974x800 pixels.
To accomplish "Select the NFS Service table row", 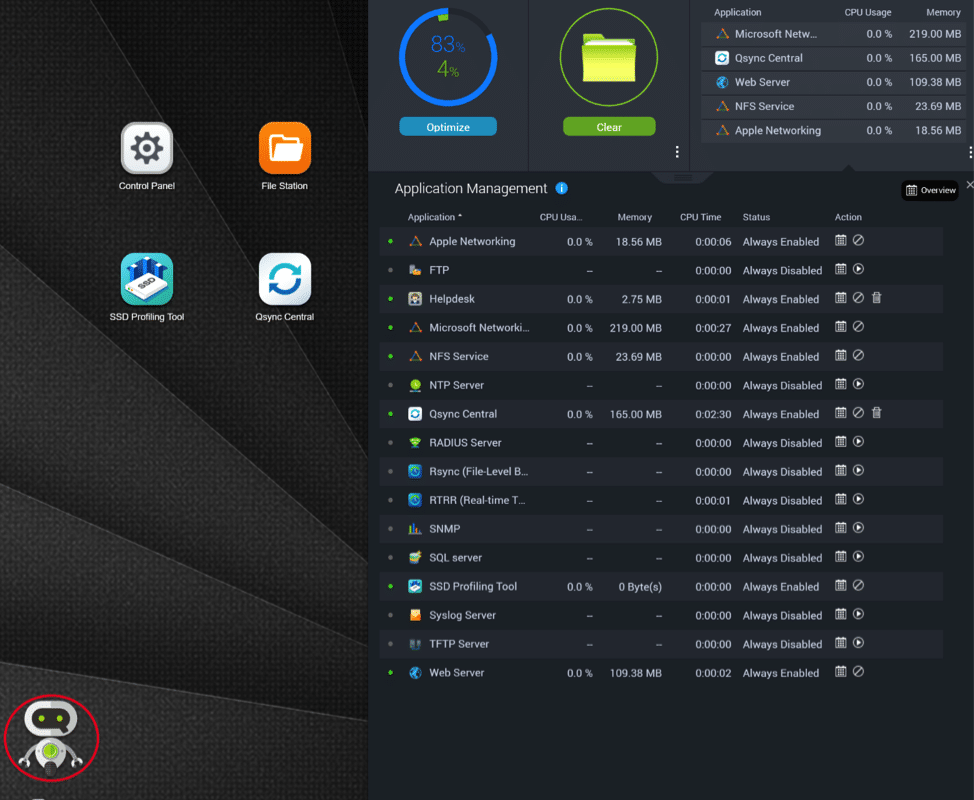I will point(661,357).
